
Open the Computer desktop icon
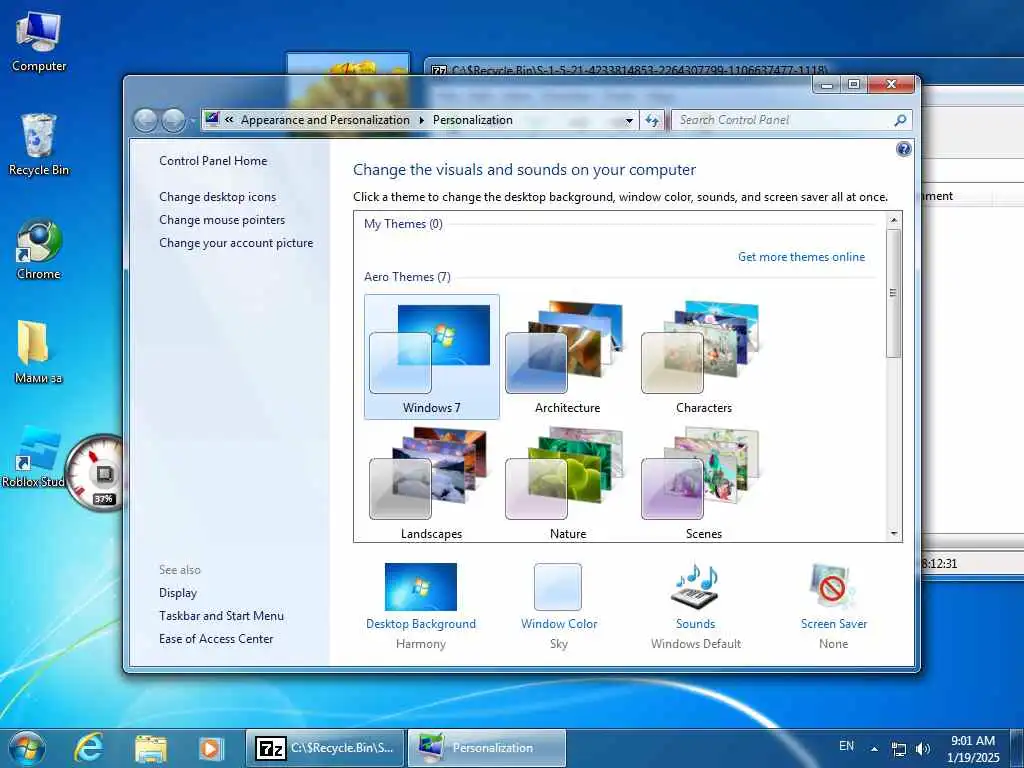[39, 41]
